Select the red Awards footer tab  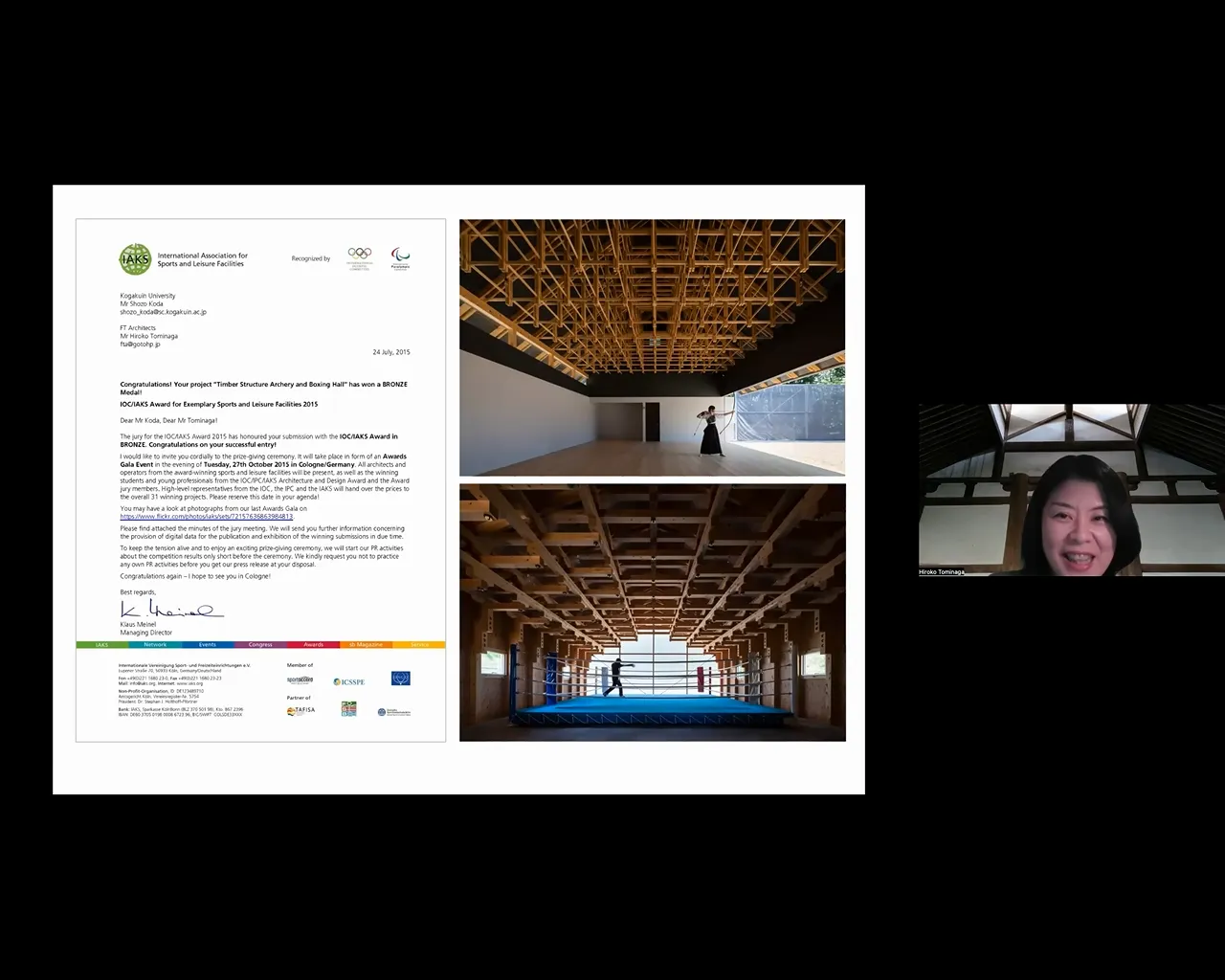(313, 645)
